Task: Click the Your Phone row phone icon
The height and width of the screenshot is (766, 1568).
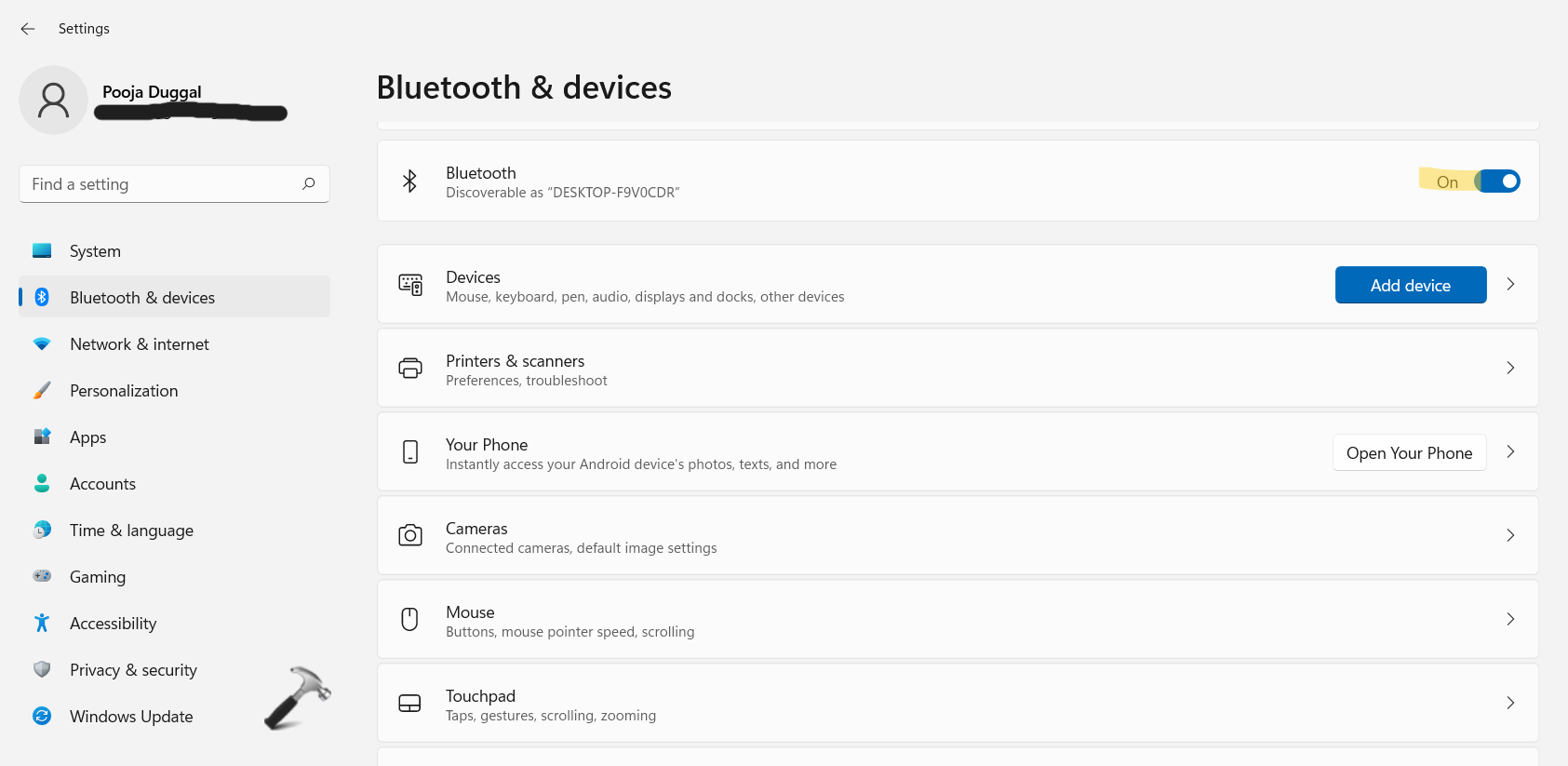Action: click(410, 452)
